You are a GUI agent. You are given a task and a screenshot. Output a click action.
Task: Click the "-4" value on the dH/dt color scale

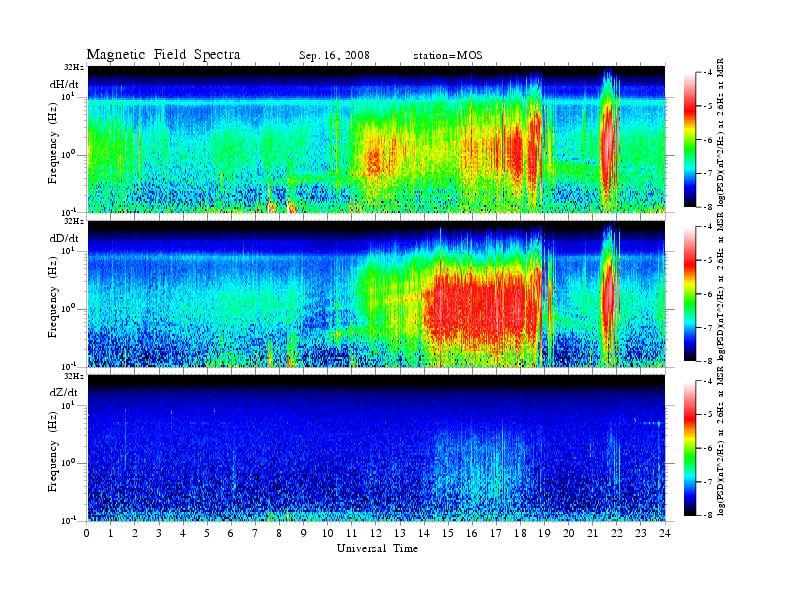coord(708,73)
